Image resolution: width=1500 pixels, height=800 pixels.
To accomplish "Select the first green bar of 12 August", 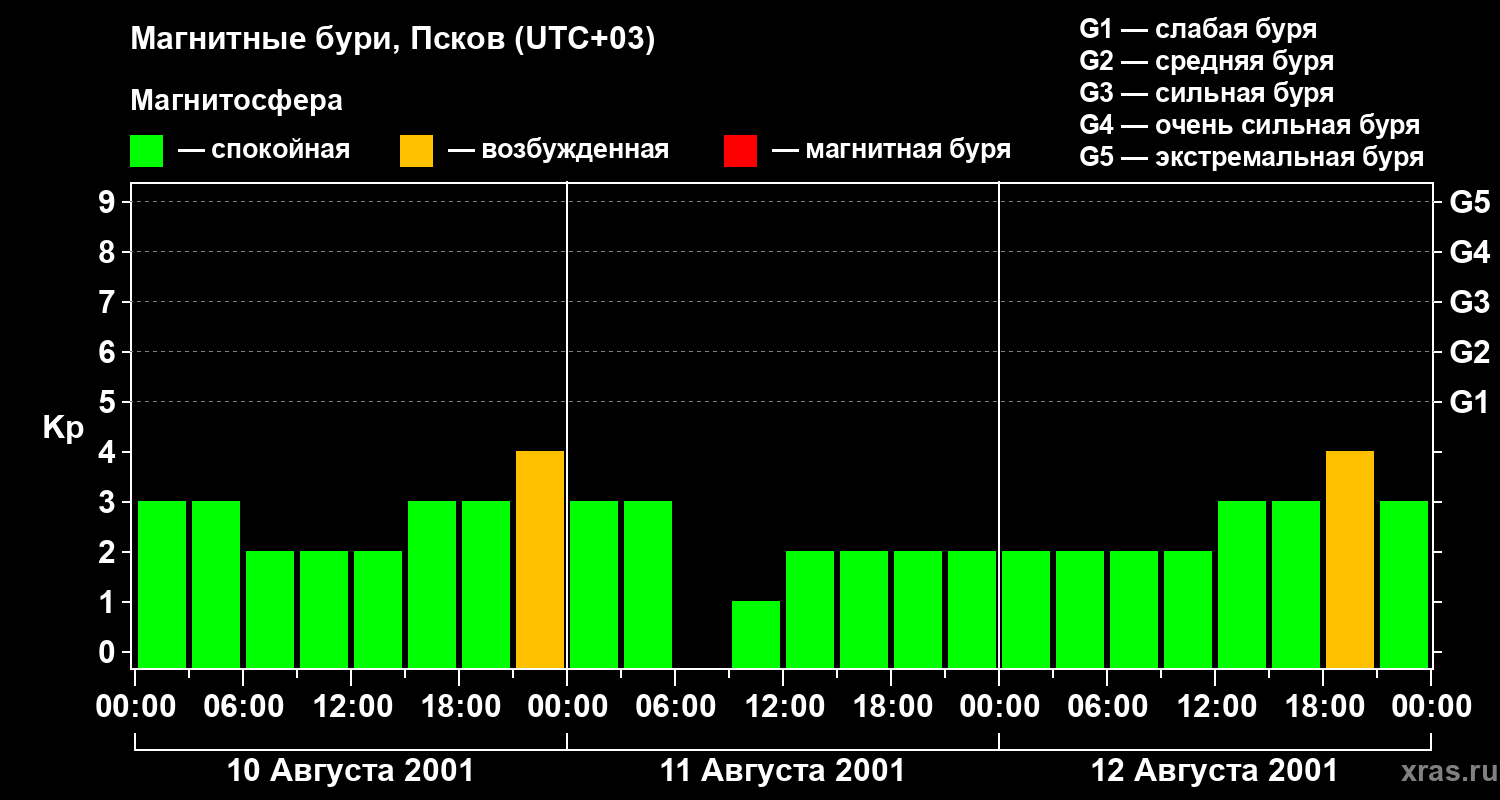I will [1026, 610].
